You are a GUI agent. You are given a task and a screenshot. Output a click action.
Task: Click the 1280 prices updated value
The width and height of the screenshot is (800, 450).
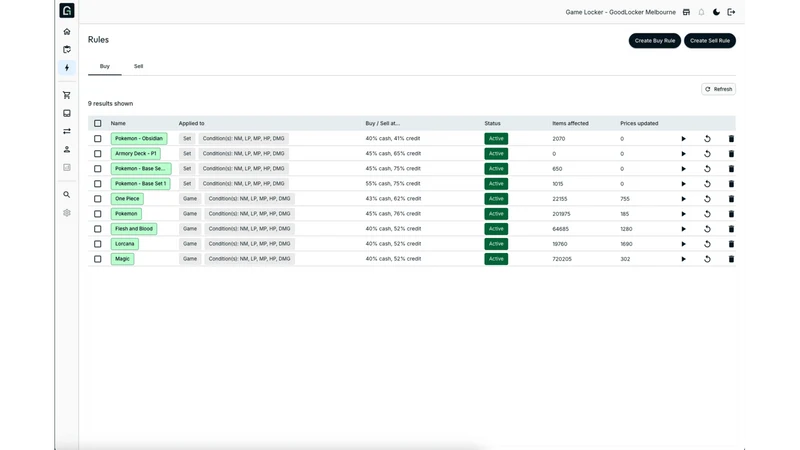coord(626,229)
